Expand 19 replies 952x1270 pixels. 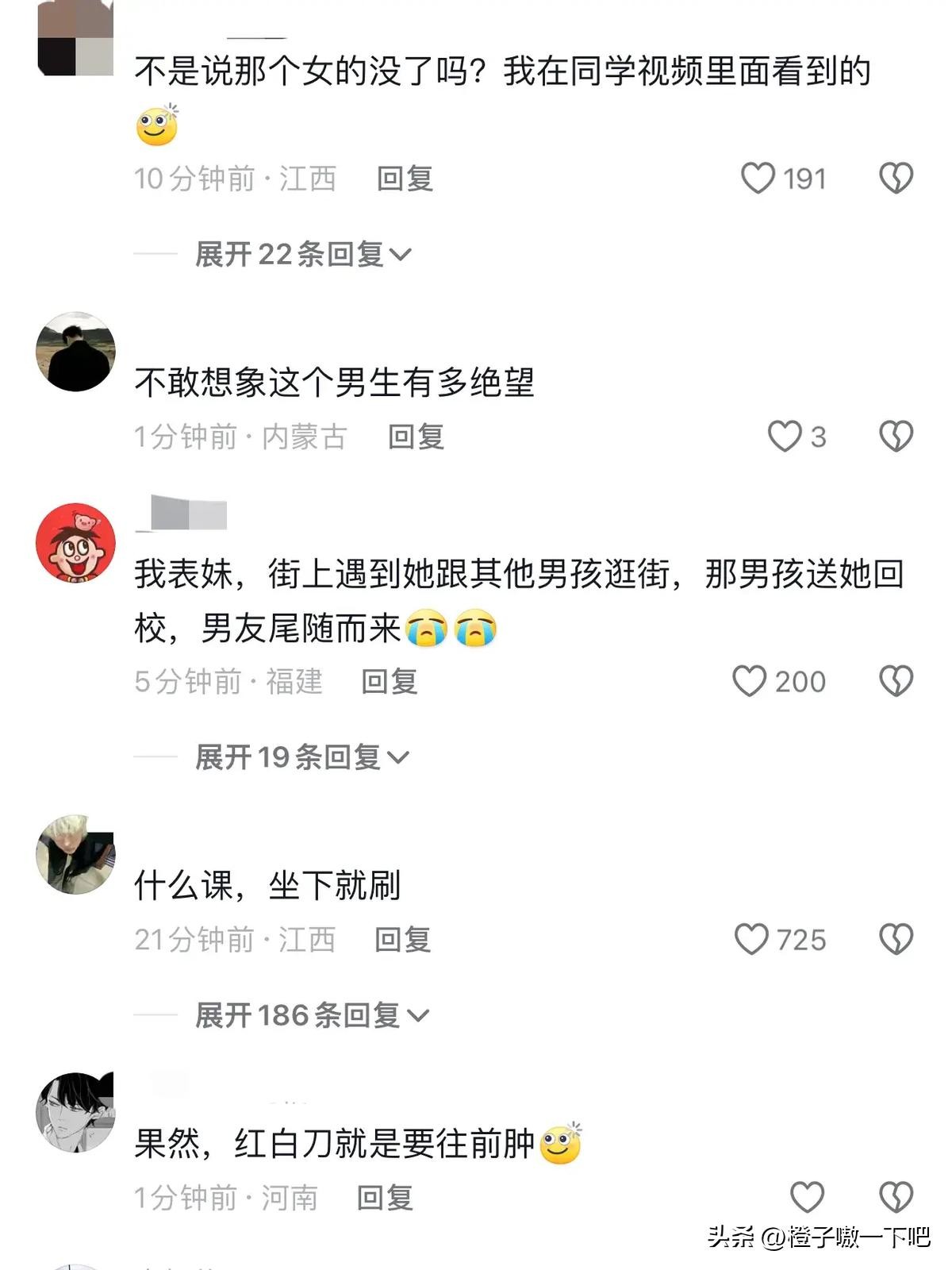(302, 757)
